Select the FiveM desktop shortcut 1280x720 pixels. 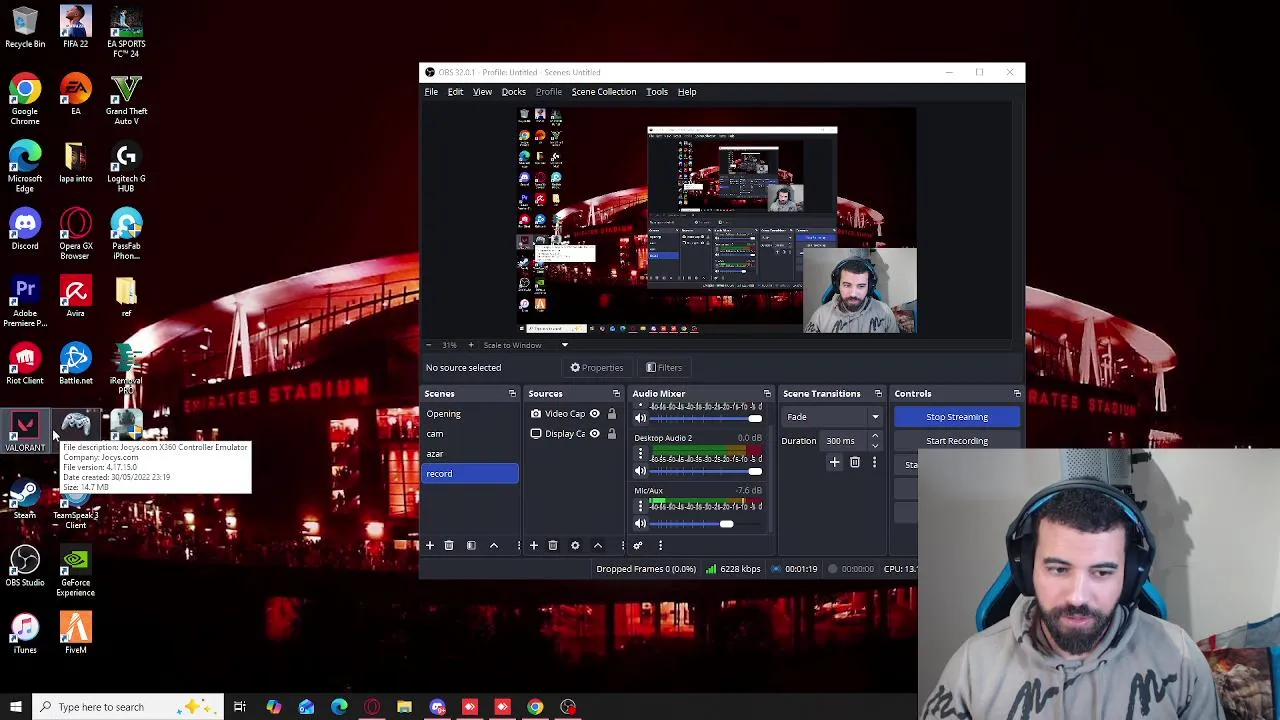(76, 634)
